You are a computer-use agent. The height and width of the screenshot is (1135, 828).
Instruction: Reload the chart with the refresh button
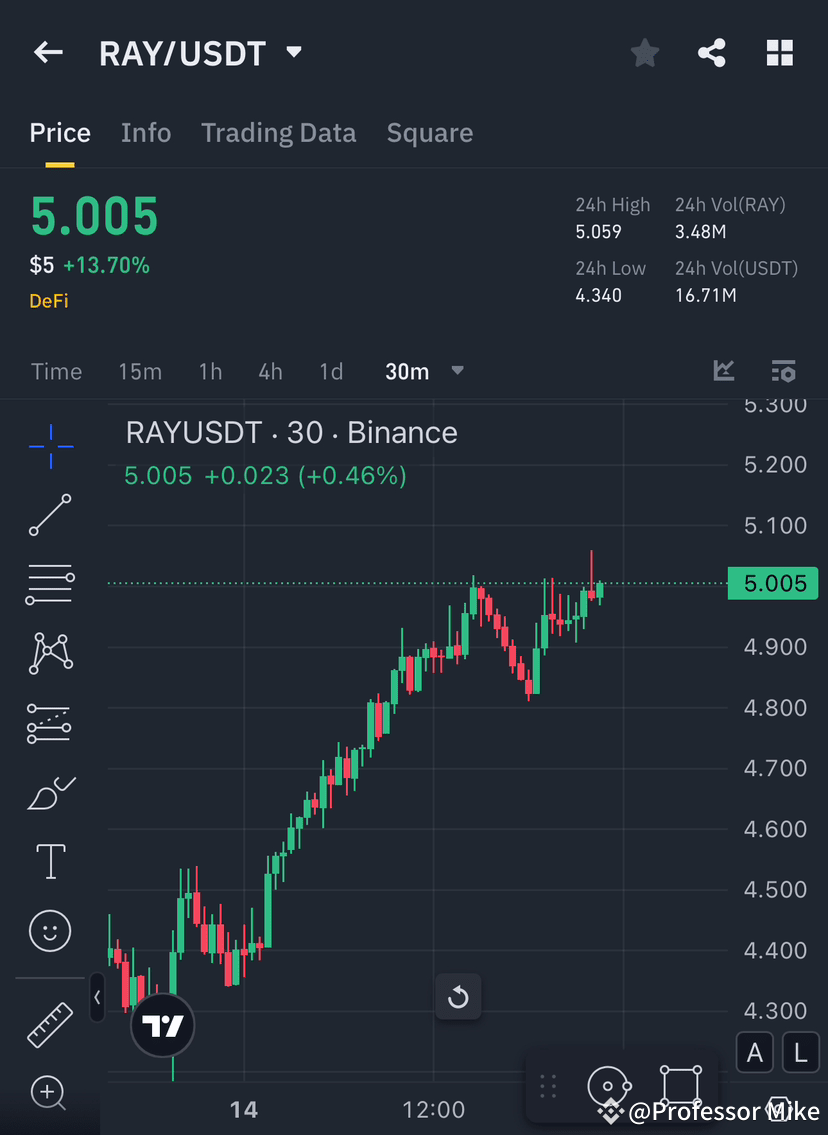[x=458, y=997]
